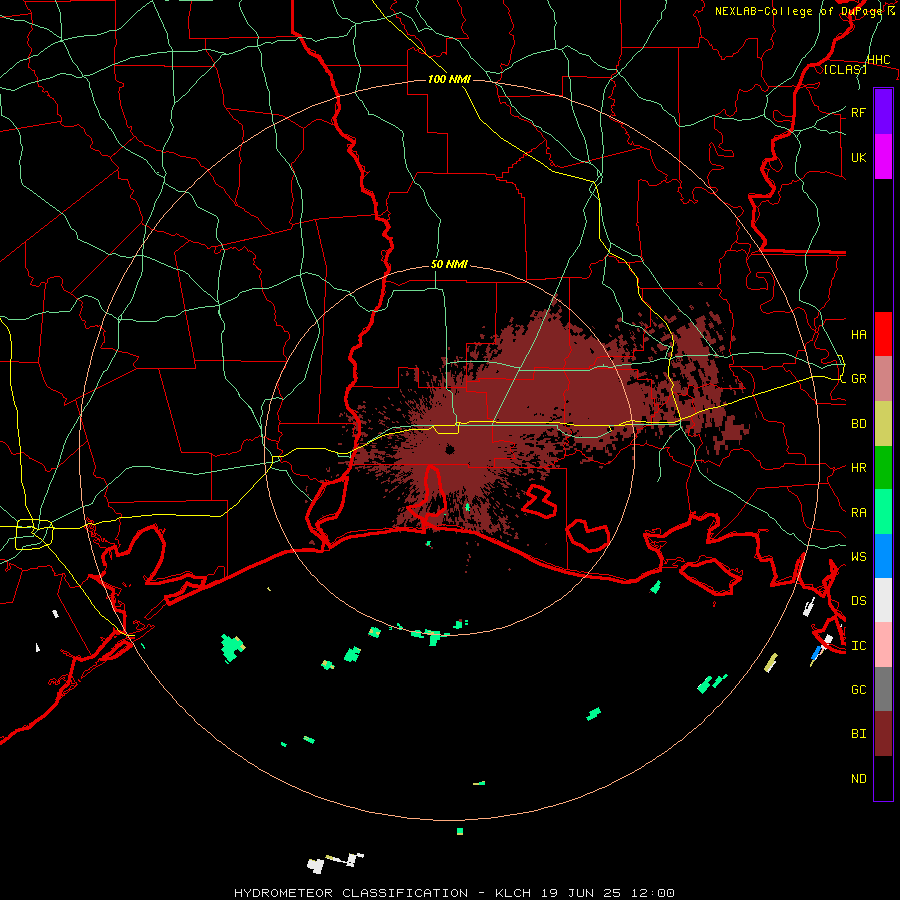
Task: Click the DS legend label
Action: [858, 601]
